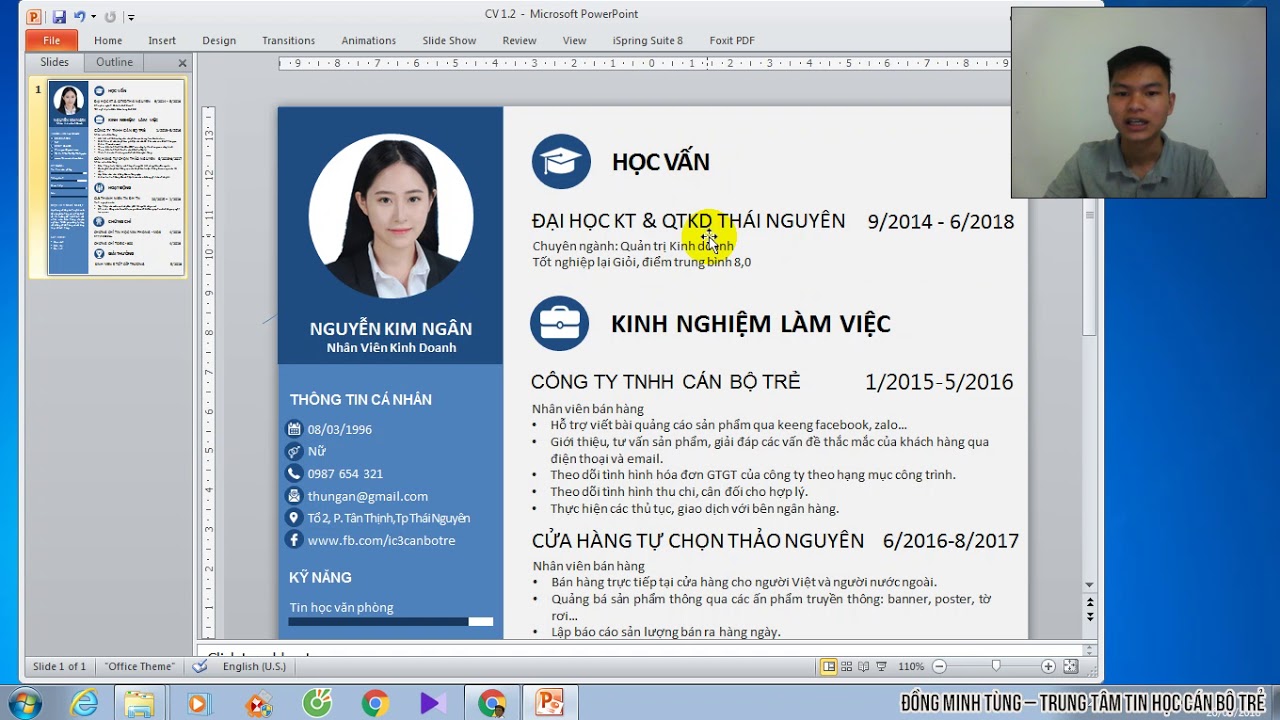
Task: Open the Design ribbon tab
Action: tap(219, 40)
